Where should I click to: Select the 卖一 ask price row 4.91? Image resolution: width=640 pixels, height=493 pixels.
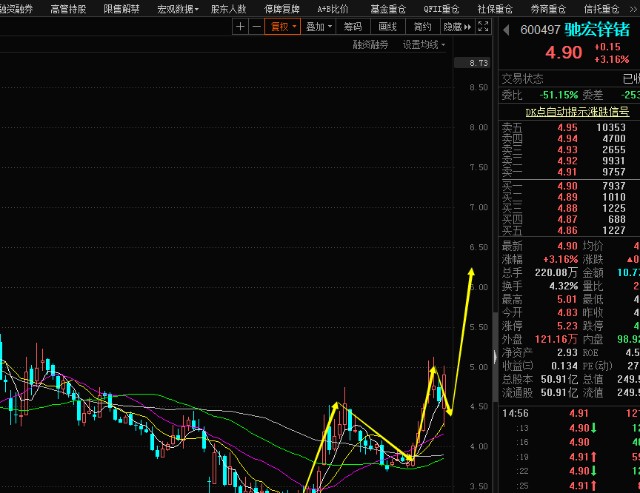point(567,171)
